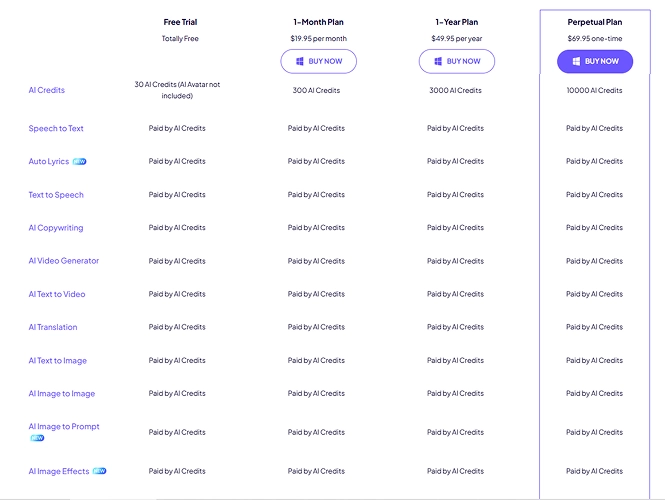Open the AI Image Effects link
This screenshot has width=665, height=500.
click(x=59, y=471)
